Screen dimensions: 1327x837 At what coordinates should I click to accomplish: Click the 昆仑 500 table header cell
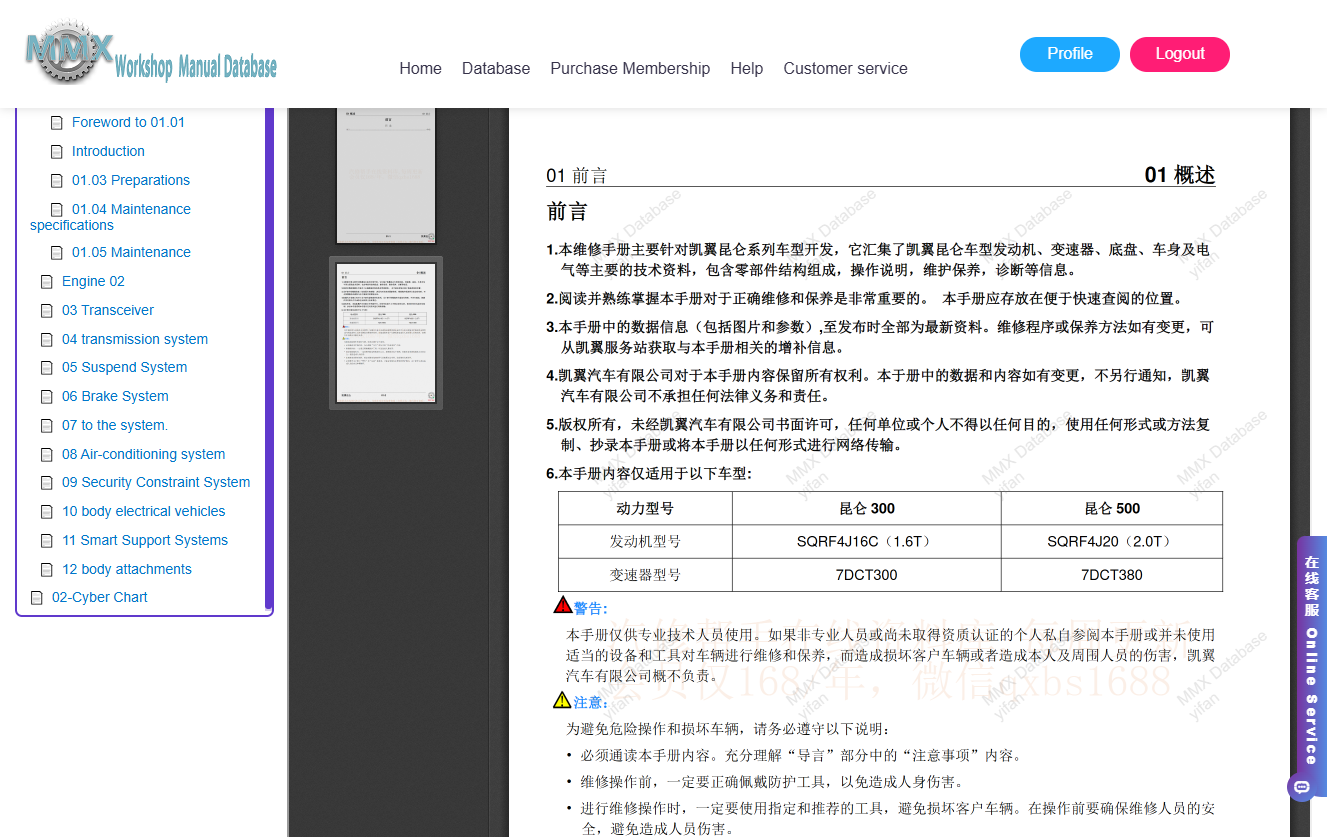point(1112,508)
